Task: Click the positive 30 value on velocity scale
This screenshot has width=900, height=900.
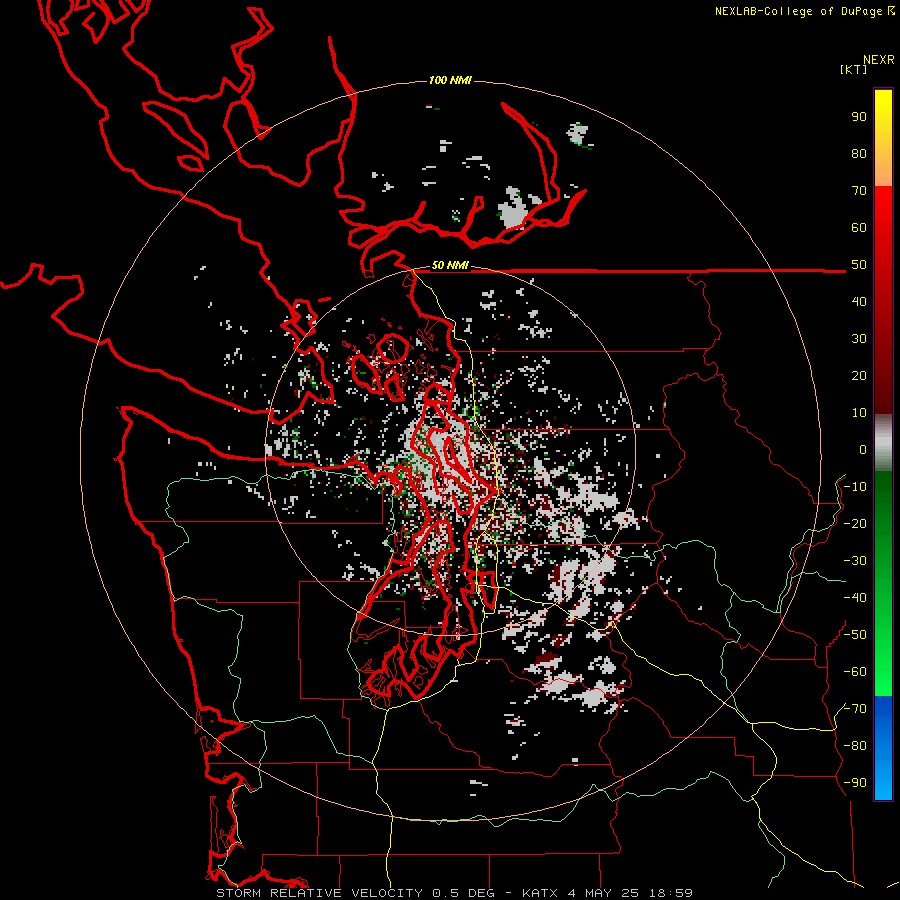Action: pyautogui.click(x=859, y=339)
